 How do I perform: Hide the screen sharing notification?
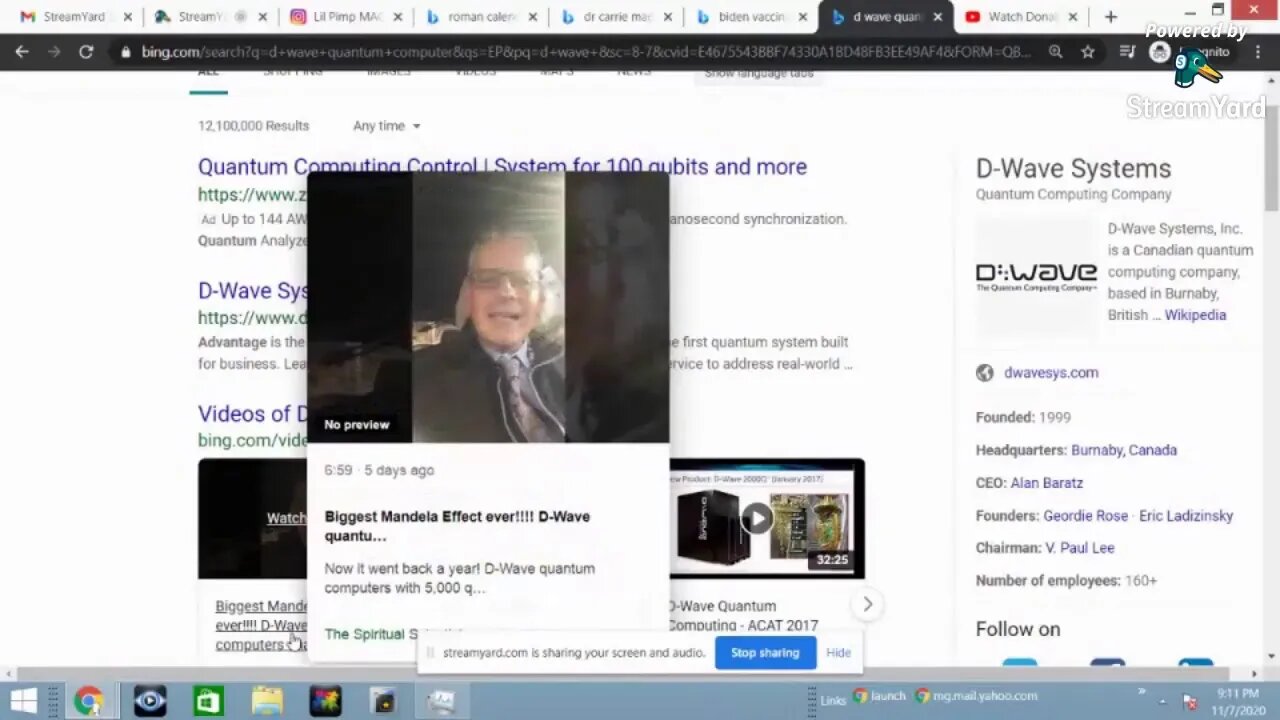pyautogui.click(x=838, y=653)
